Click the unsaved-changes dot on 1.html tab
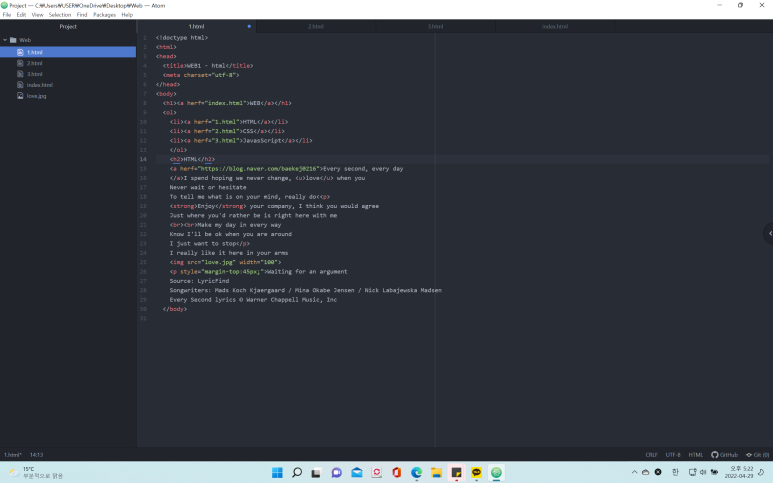This screenshot has width=773, height=483. 249,27
